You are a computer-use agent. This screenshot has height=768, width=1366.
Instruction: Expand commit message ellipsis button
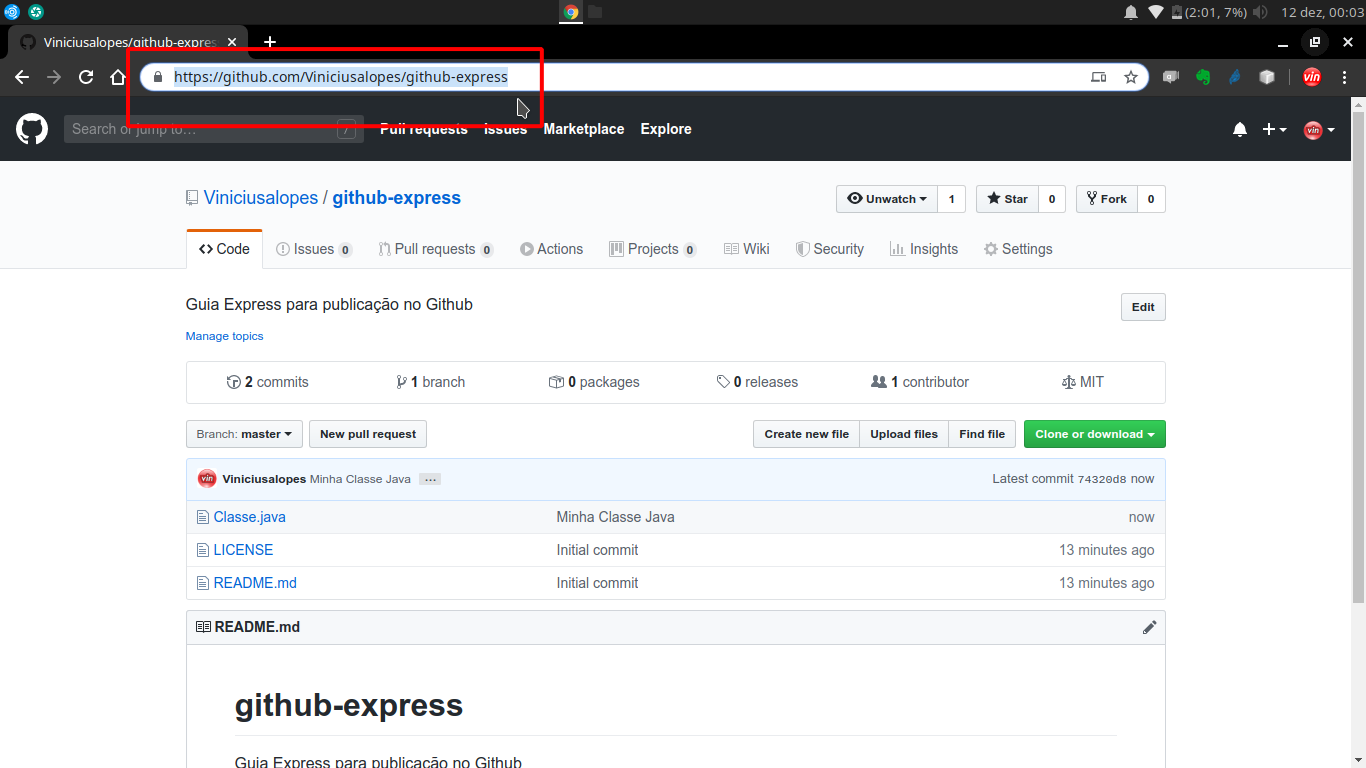coord(430,479)
